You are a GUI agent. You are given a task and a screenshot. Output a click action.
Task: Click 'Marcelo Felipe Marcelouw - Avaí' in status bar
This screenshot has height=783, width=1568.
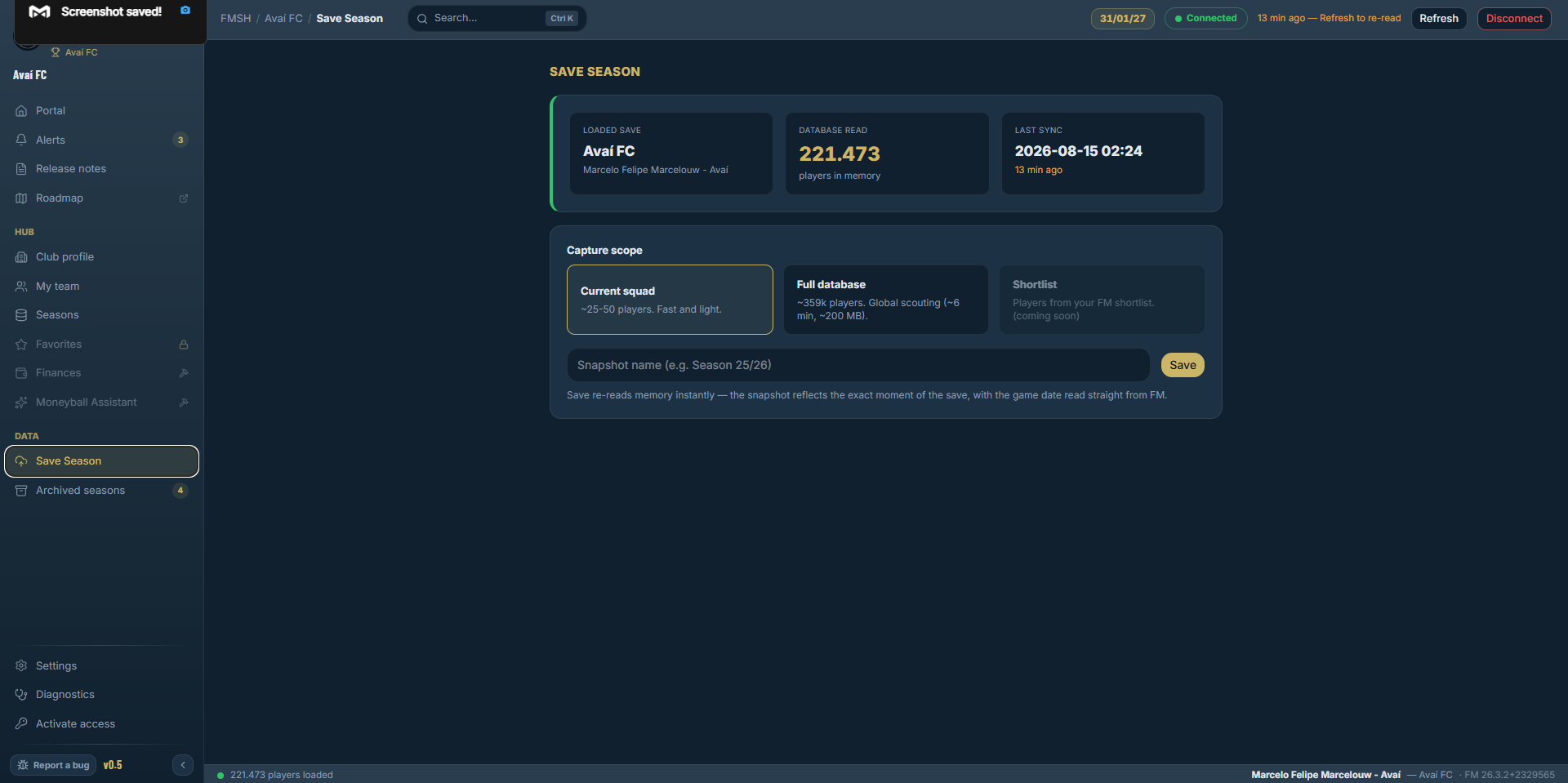(x=1325, y=775)
